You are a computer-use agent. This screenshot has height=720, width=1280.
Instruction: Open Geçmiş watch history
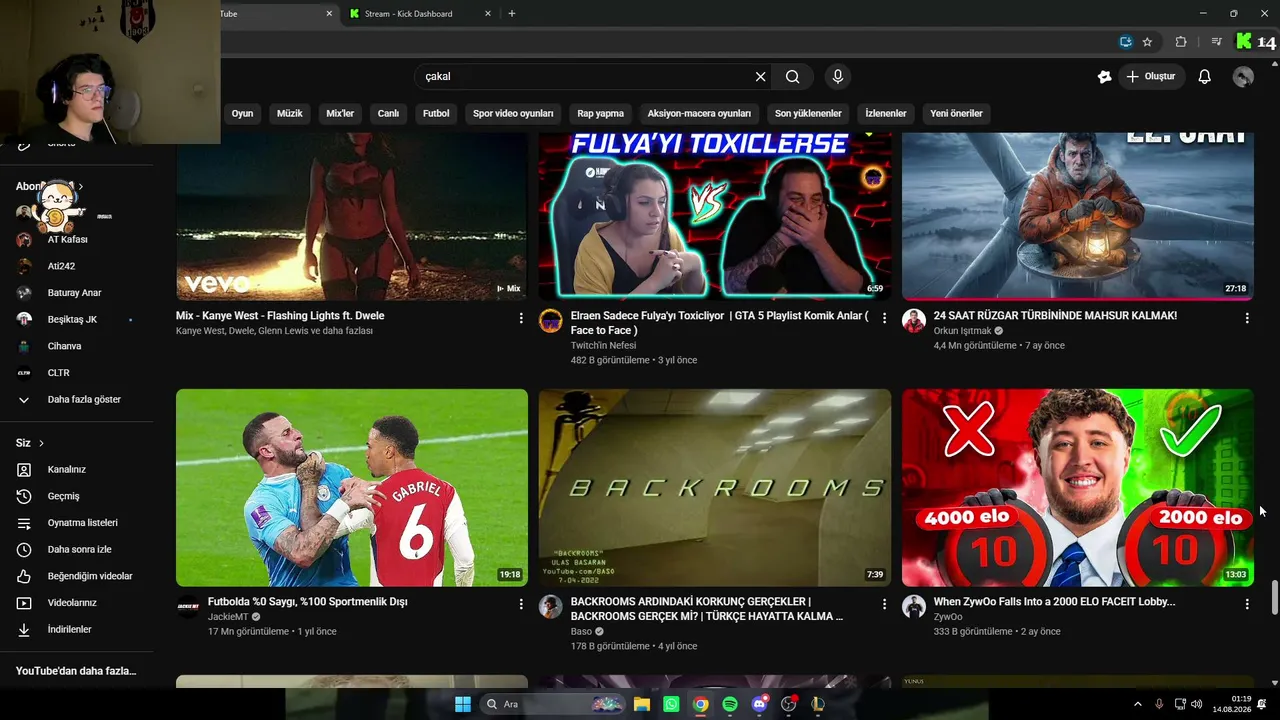pyautogui.click(x=77, y=497)
